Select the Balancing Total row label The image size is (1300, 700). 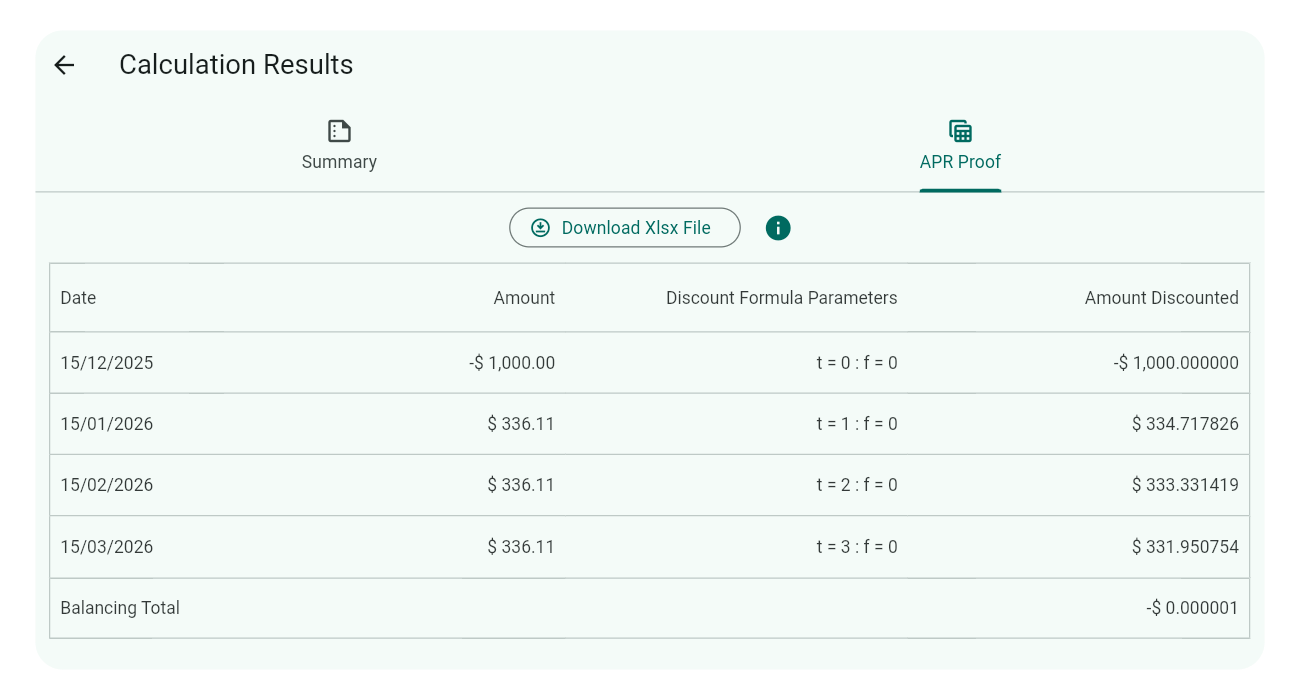click(x=120, y=608)
